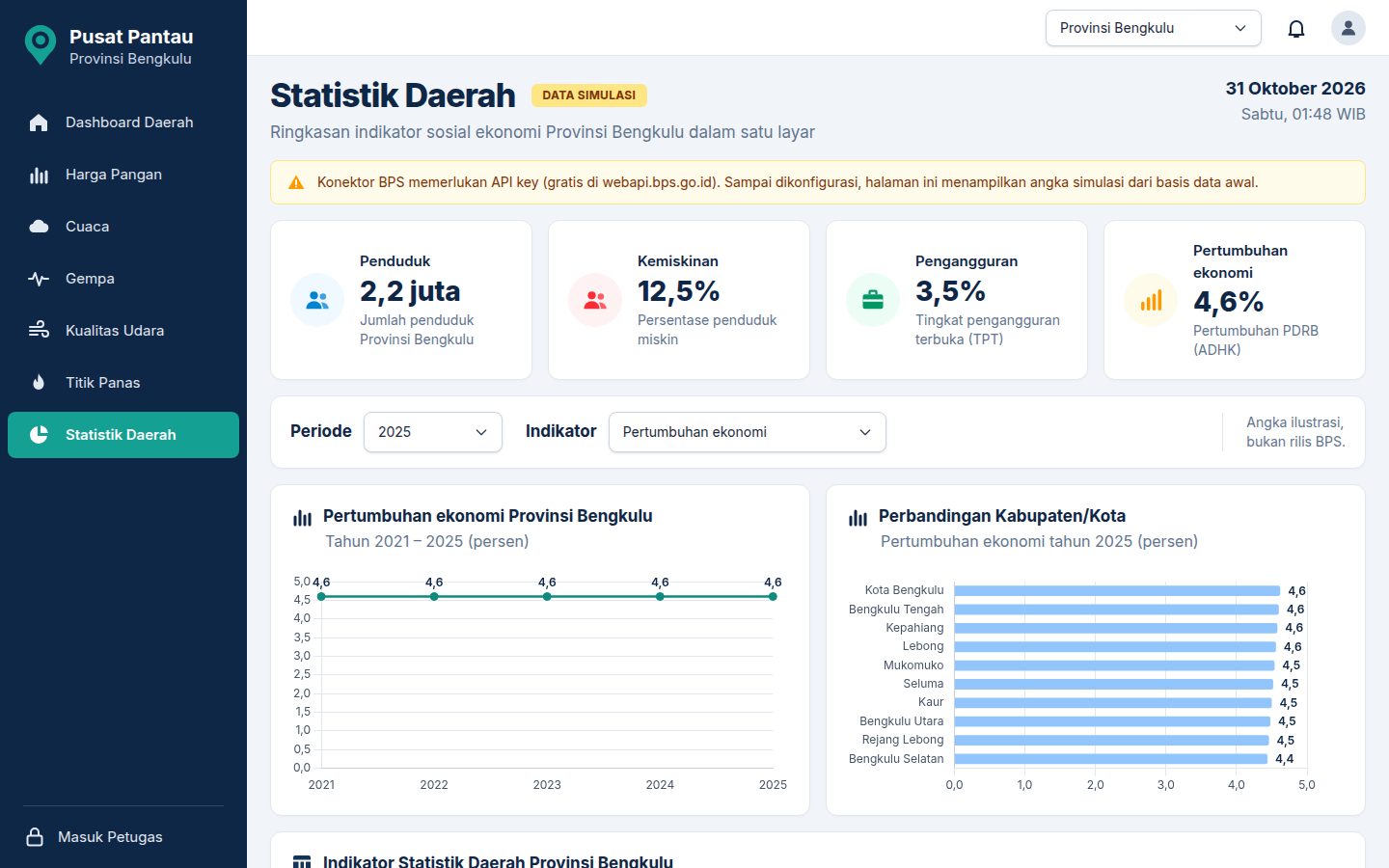Open the Periode 2025 dropdown
Screen dimensions: 1389x868
pos(433,432)
